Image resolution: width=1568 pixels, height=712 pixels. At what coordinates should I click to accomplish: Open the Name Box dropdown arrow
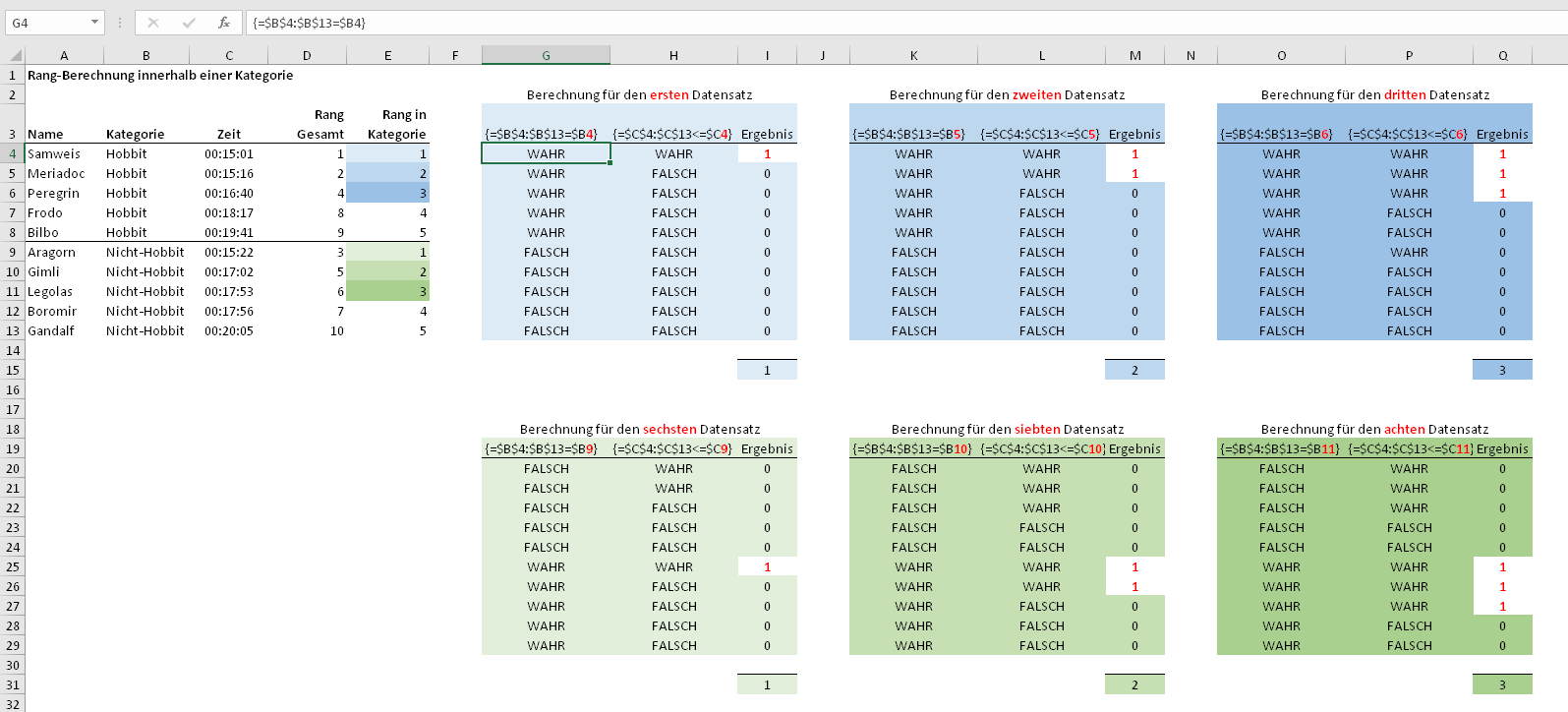94,23
